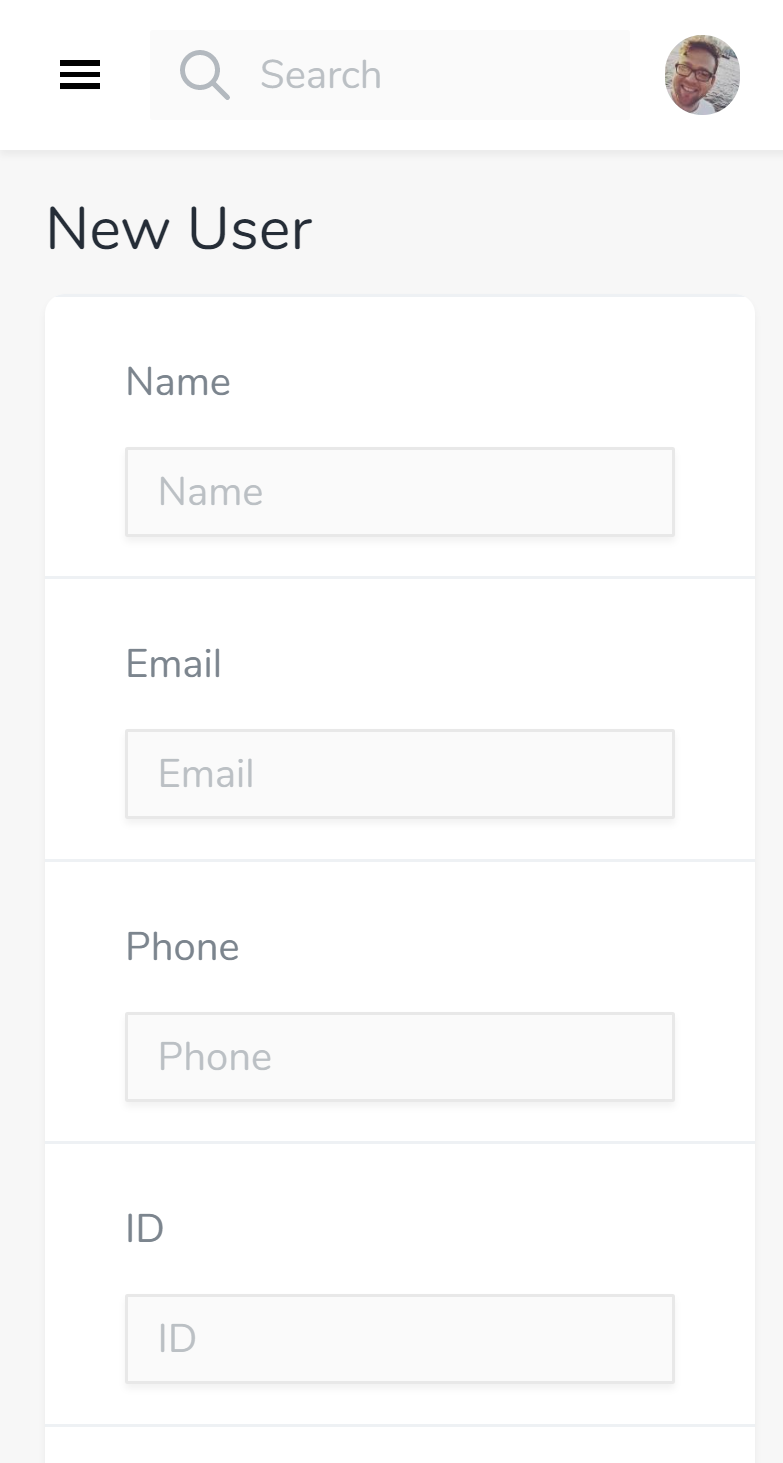The height and width of the screenshot is (1463, 783).
Task: Click the ID section label
Action: click(x=142, y=1228)
